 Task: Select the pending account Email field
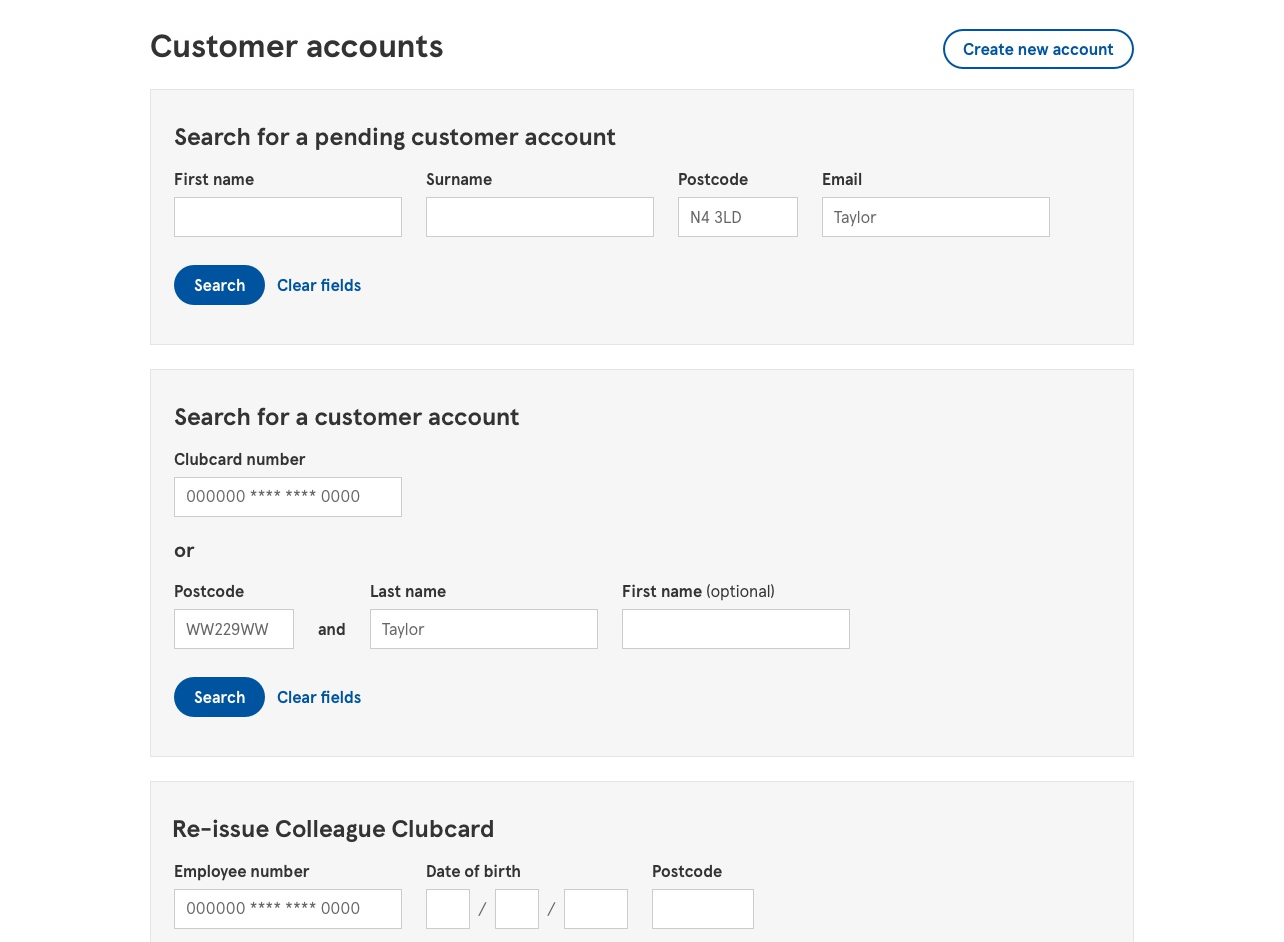tap(936, 217)
